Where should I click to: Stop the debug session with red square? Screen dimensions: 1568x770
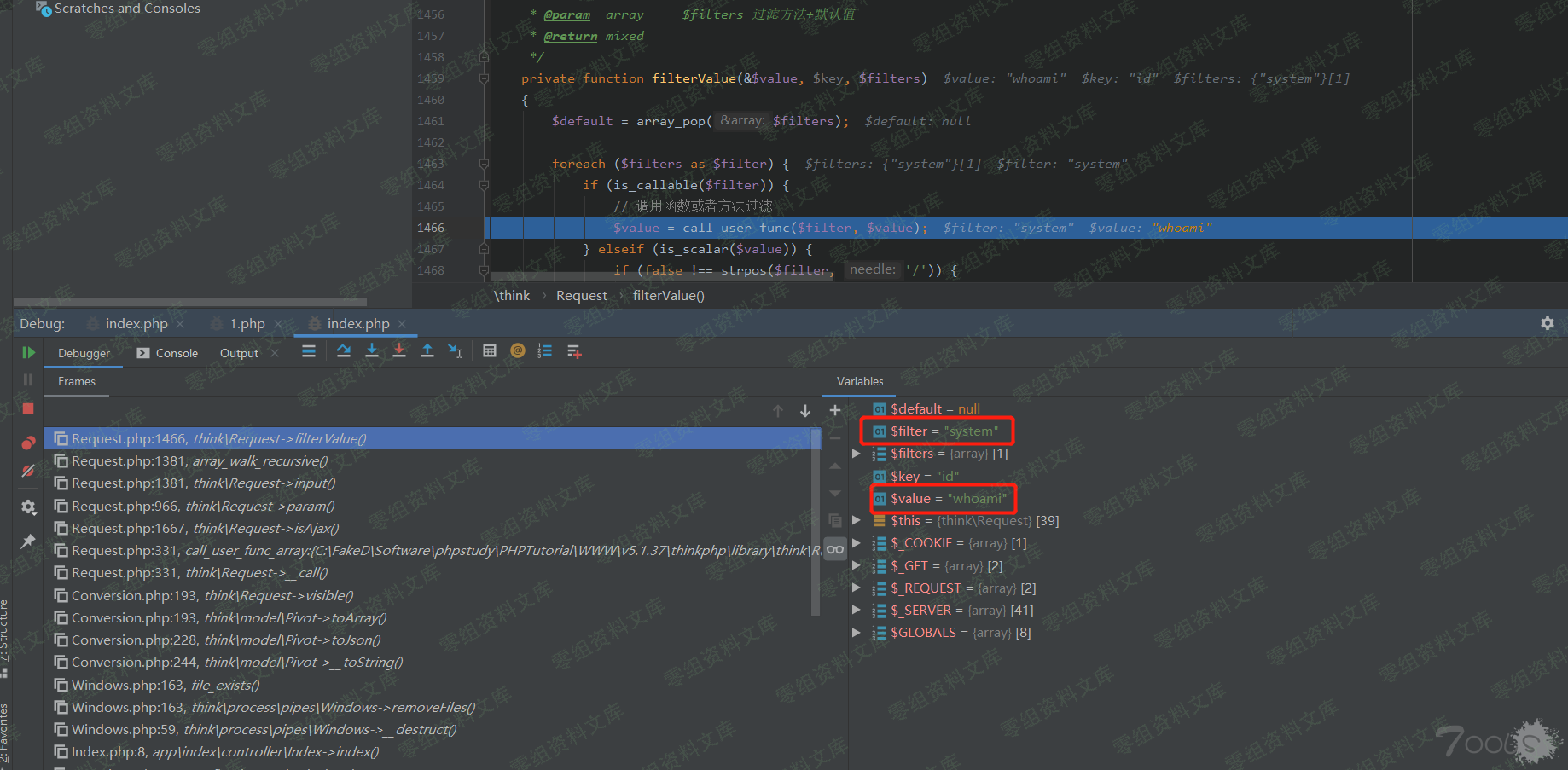coord(28,408)
